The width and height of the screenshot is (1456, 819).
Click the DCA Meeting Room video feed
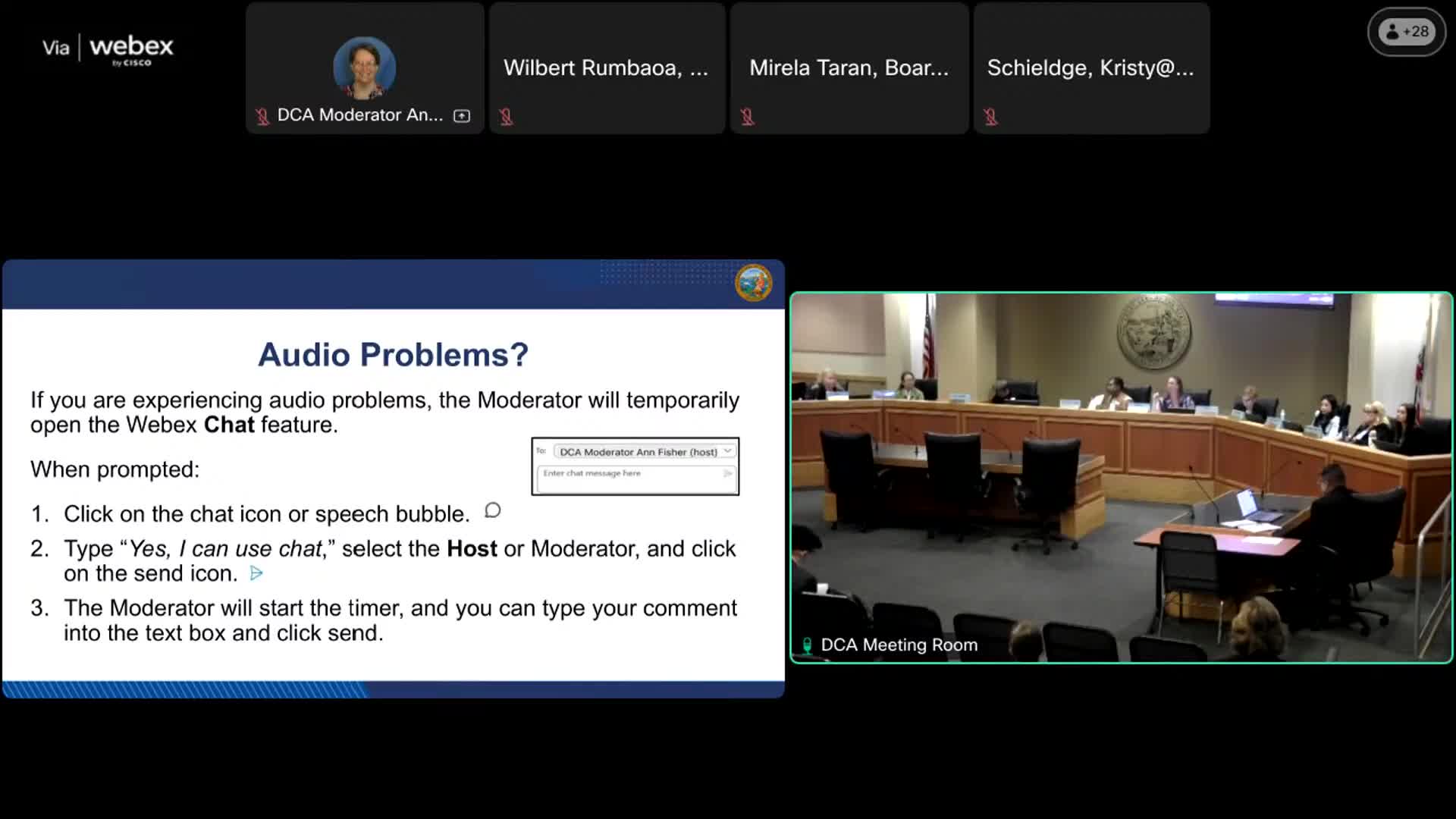[1121, 478]
